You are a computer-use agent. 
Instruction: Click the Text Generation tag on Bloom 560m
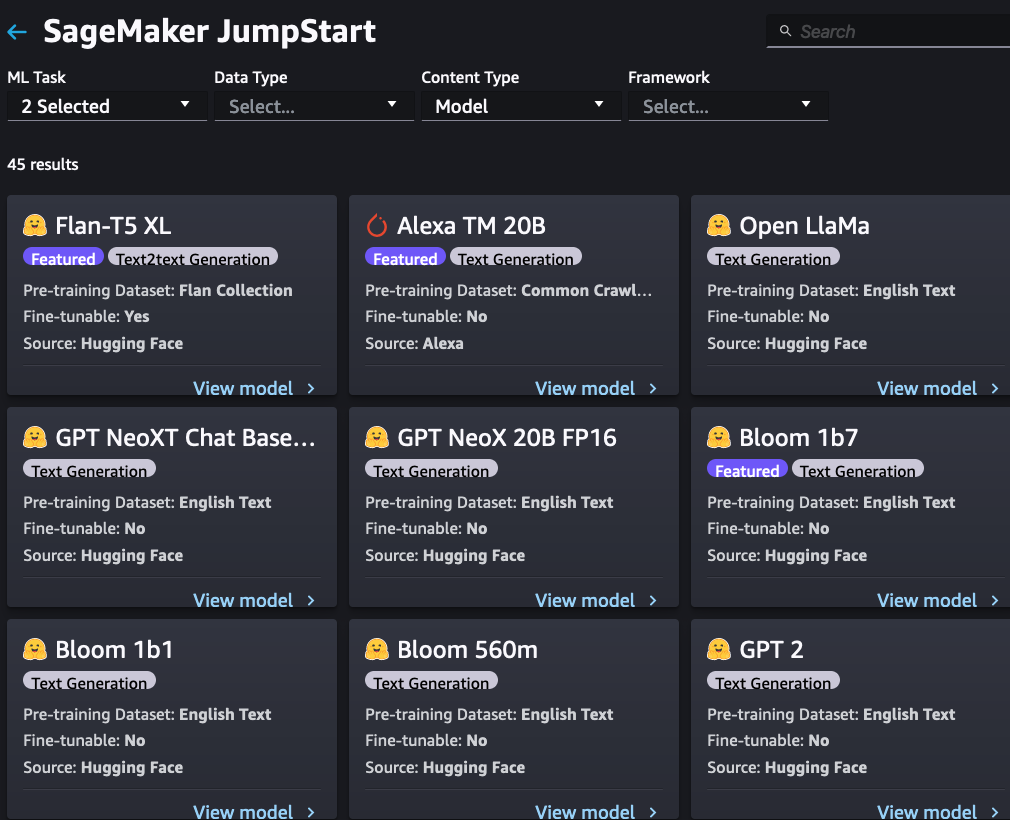(432, 681)
